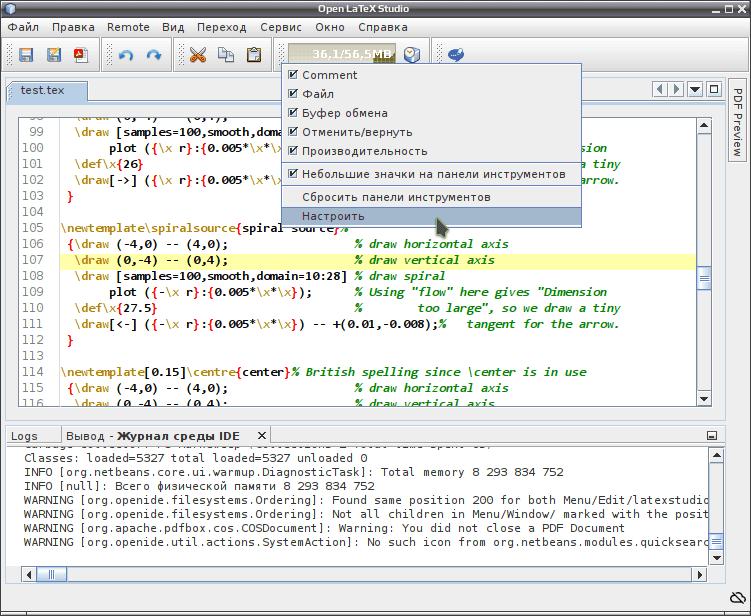This screenshot has height=616, width=751.
Task: Click the editor scrollbar up arrow
Action: (x=704, y=126)
